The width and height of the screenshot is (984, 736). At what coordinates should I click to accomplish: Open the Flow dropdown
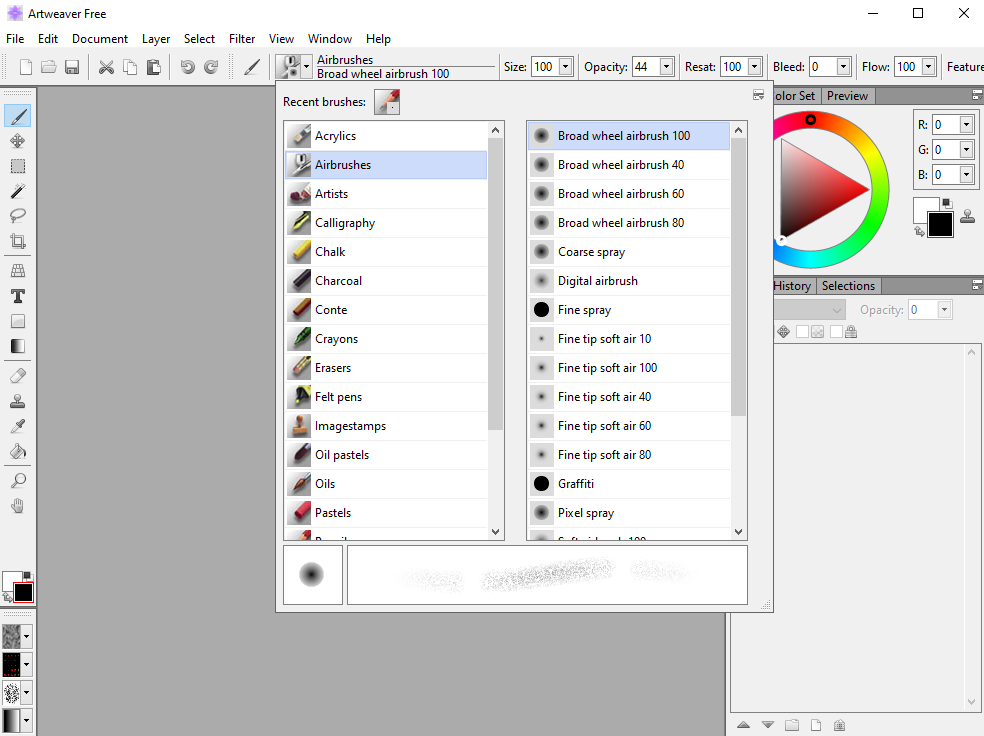coord(929,67)
